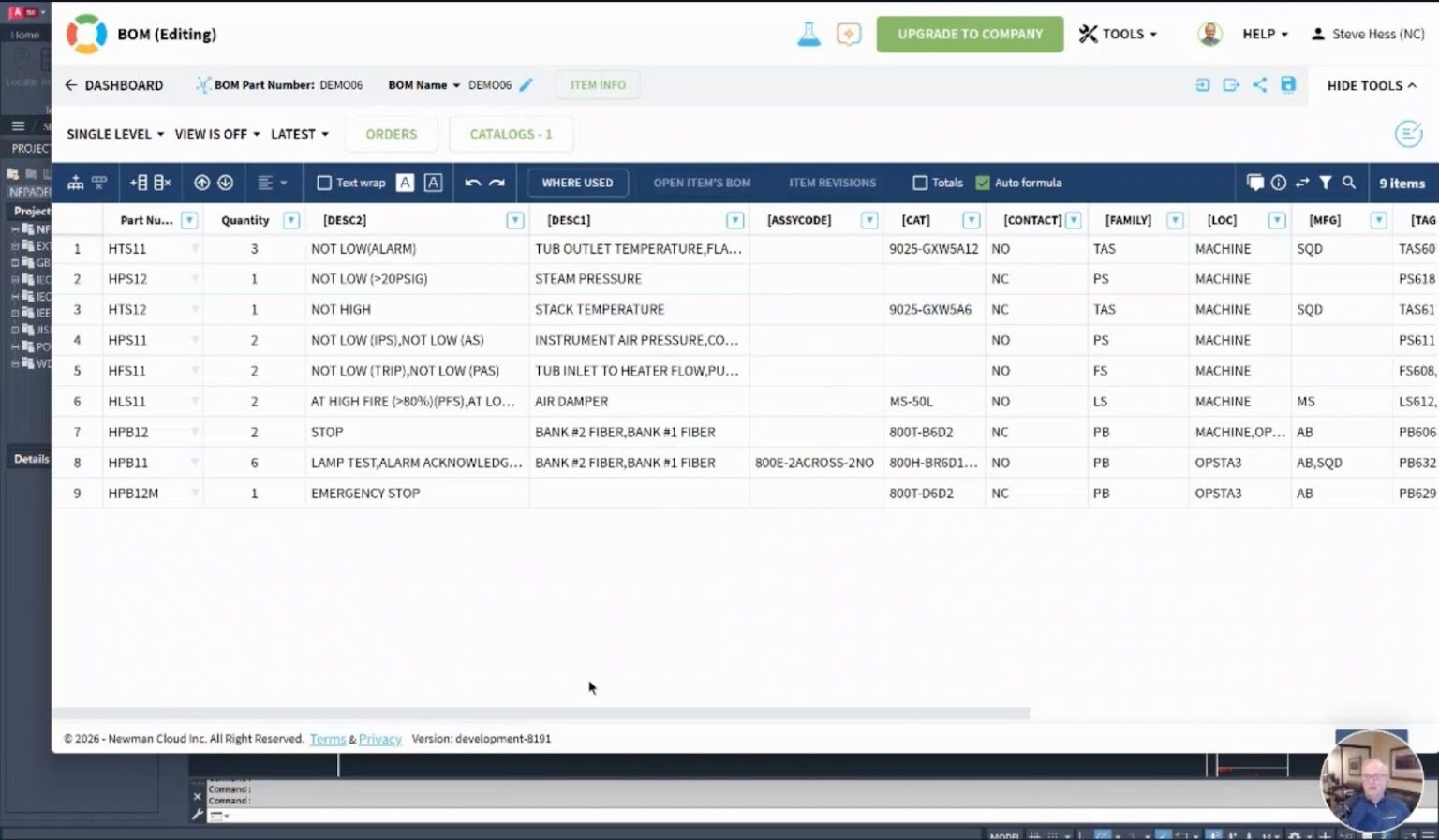Open the [CAT] column filter dropdown

click(x=972, y=220)
